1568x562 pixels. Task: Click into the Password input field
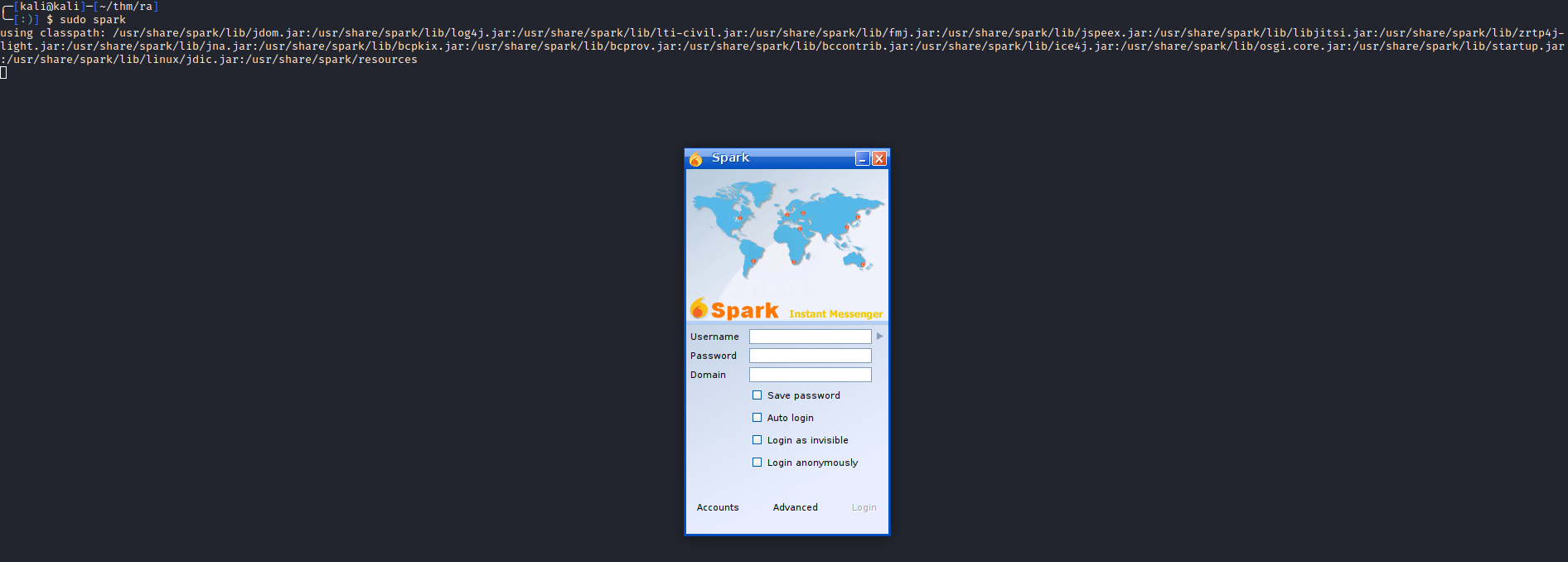click(810, 356)
